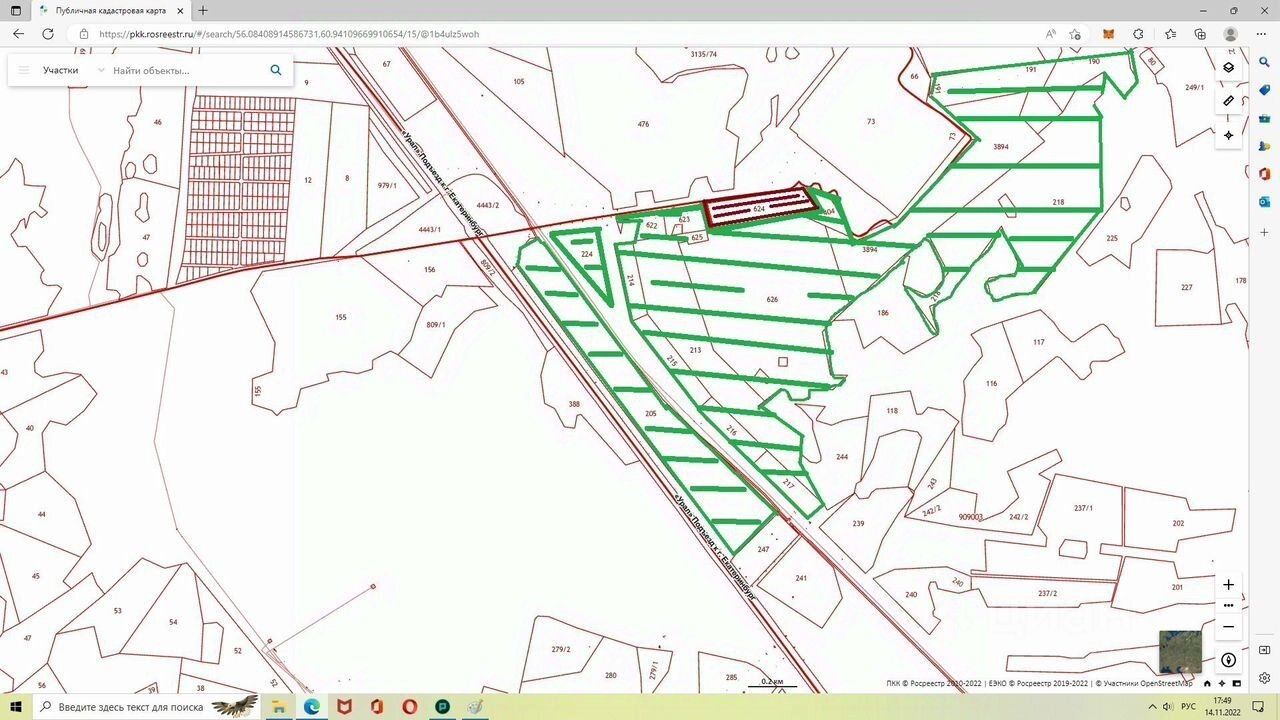Open the Office icon in Edge sidebar
This screenshot has width=1280, height=720.
[1265, 174]
